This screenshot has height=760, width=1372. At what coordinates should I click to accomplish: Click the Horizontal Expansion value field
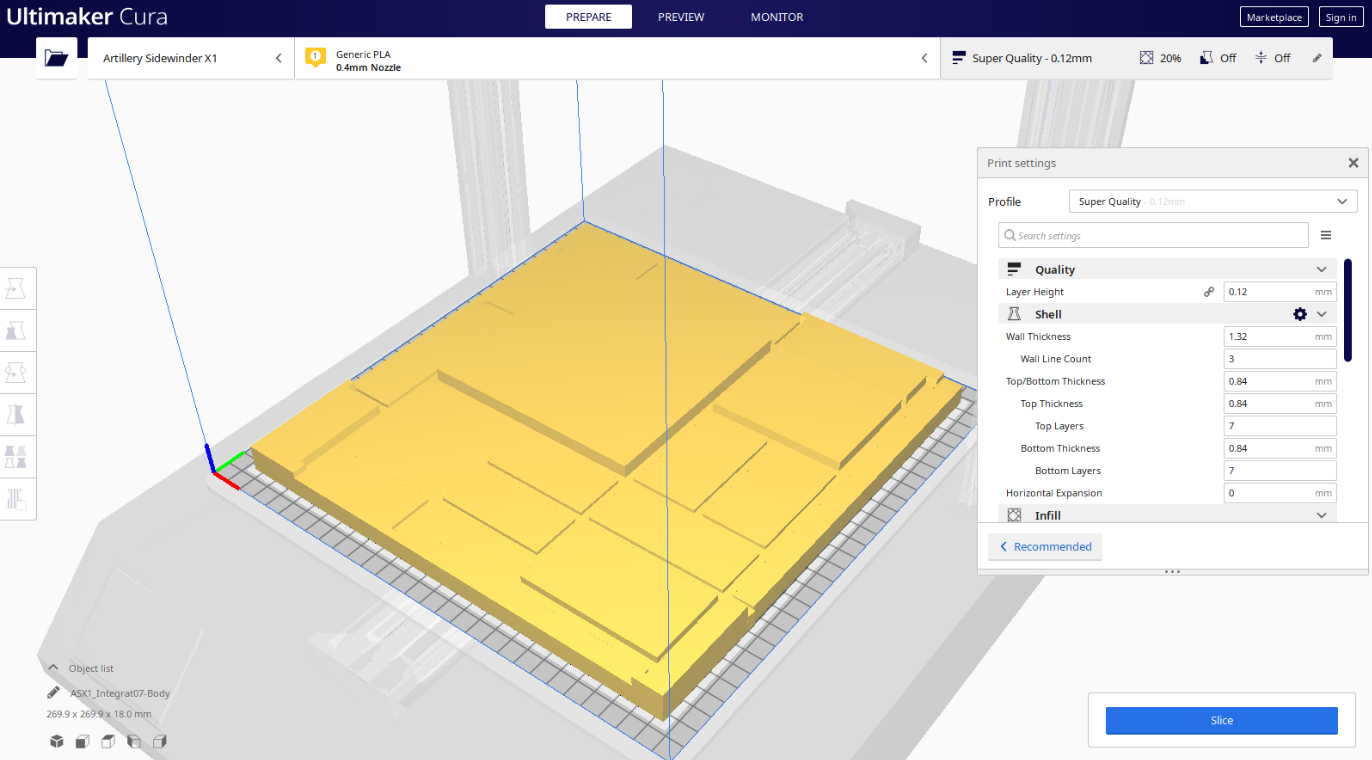click(1280, 493)
